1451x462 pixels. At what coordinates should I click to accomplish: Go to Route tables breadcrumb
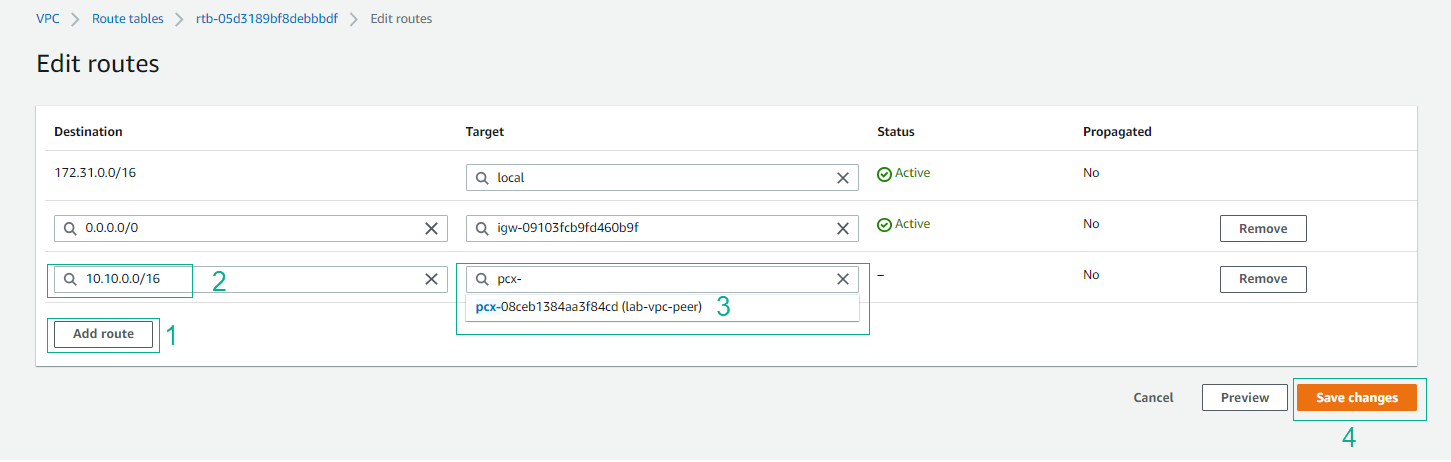(128, 19)
